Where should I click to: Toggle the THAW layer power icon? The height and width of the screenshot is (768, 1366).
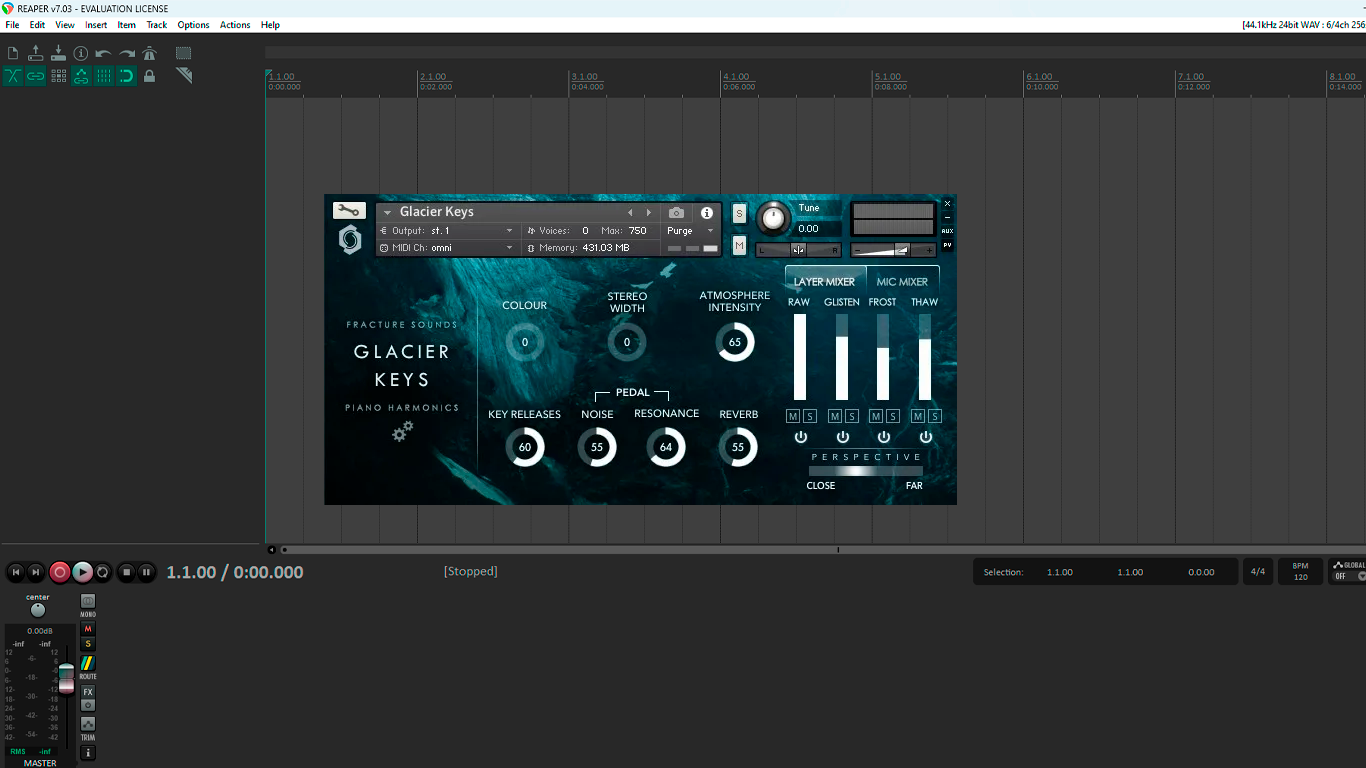(926, 437)
